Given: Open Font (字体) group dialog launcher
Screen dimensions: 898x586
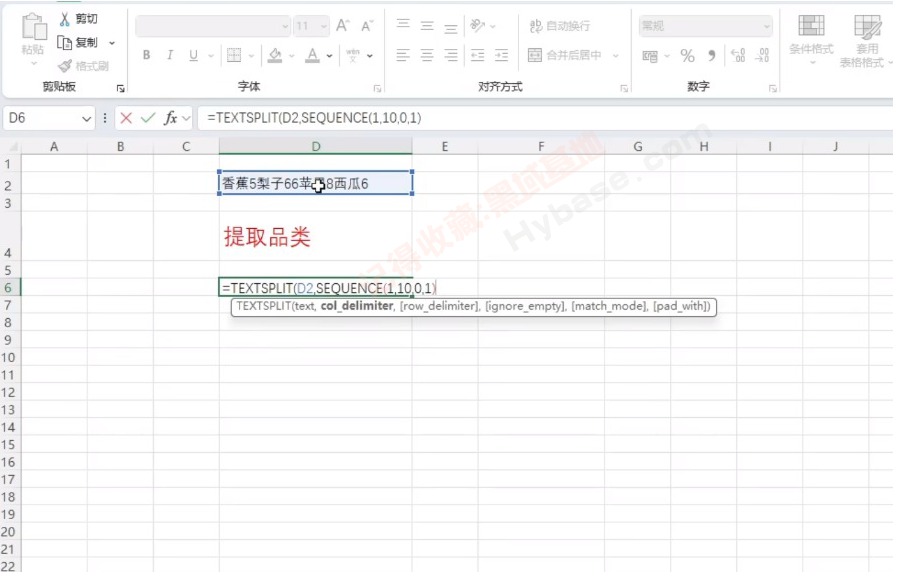Looking at the screenshot, I should tap(377, 88).
